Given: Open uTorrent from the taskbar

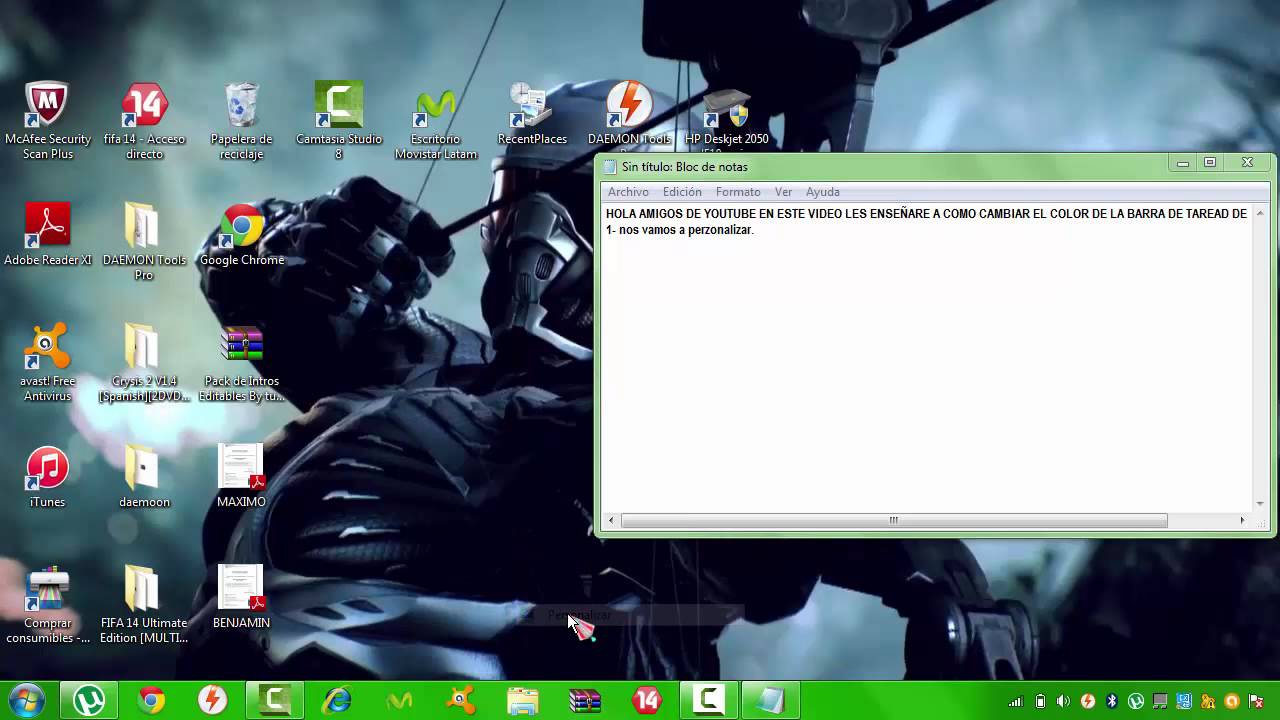Looking at the screenshot, I should tap(89, 700).
